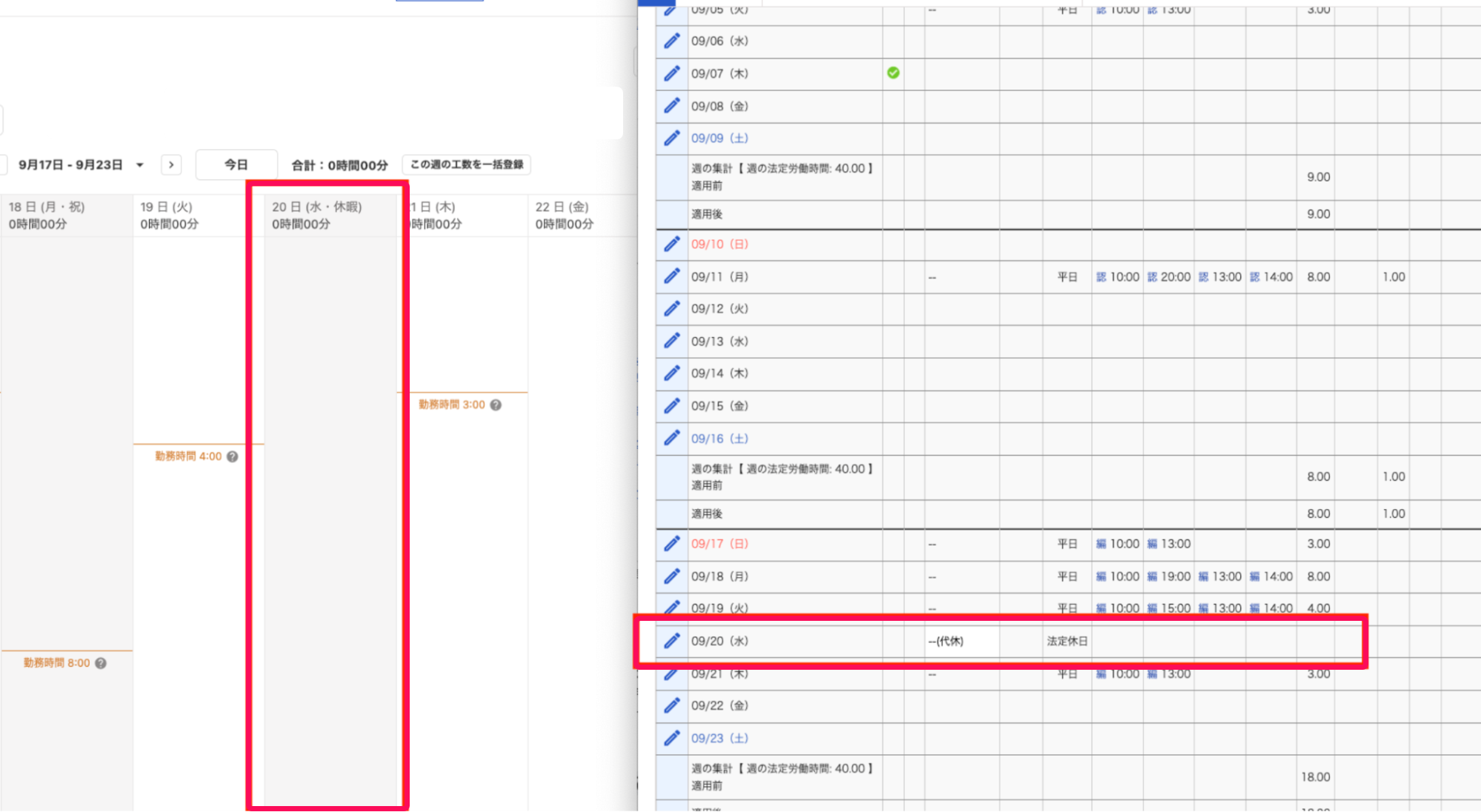Click the green check mark on 09/07

pyautogui.click(x=893, y=73)
